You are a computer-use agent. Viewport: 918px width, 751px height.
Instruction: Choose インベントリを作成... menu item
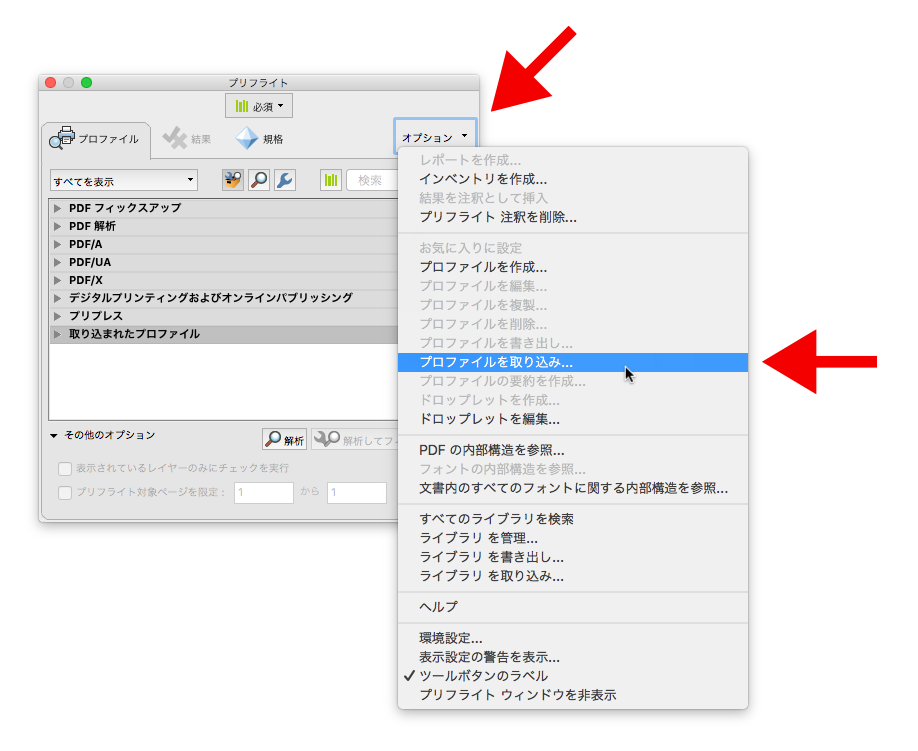(x=573, y=179)
